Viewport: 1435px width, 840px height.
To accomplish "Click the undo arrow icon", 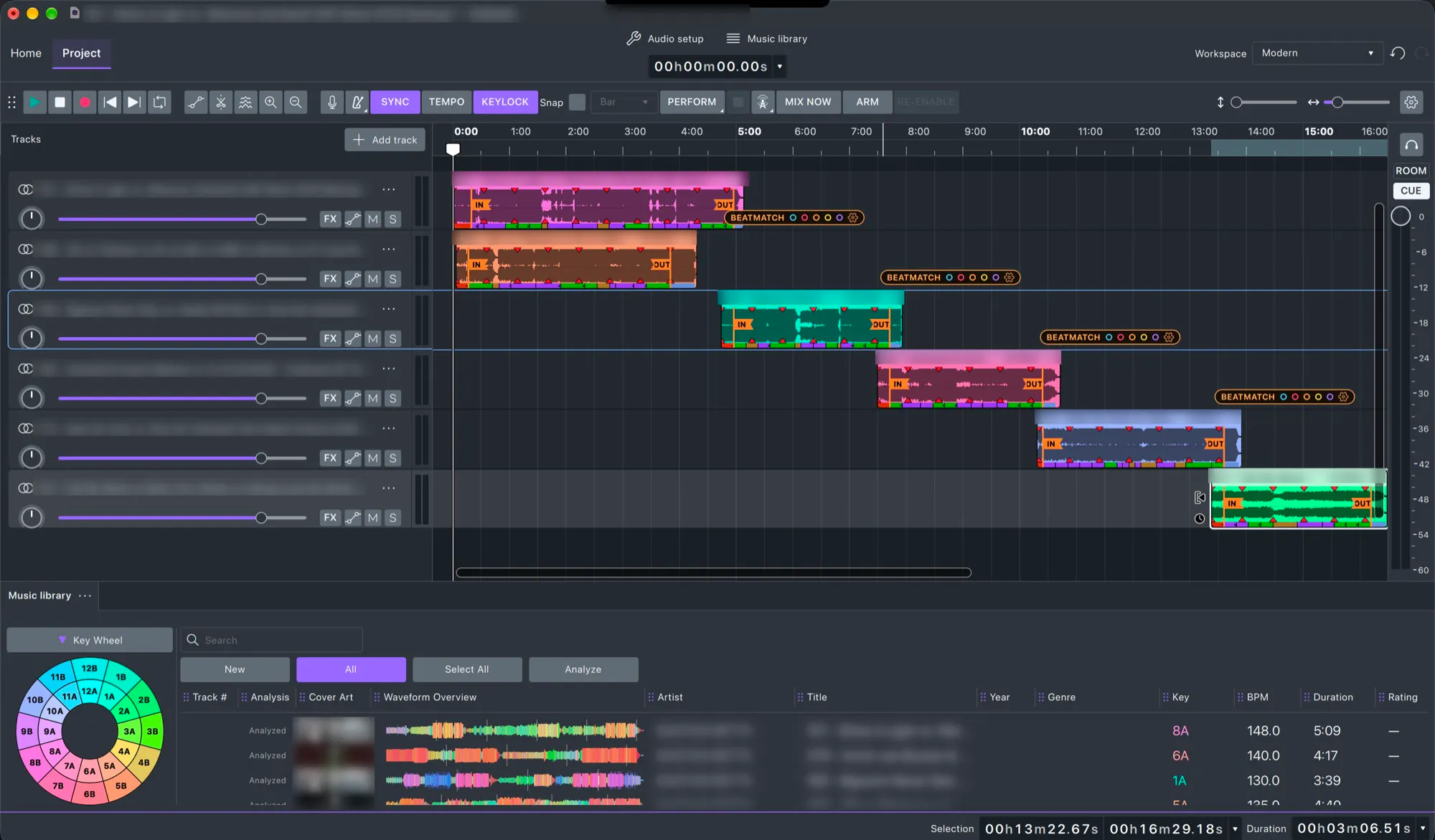I will pyautogui.click(x=1398, y=53).
